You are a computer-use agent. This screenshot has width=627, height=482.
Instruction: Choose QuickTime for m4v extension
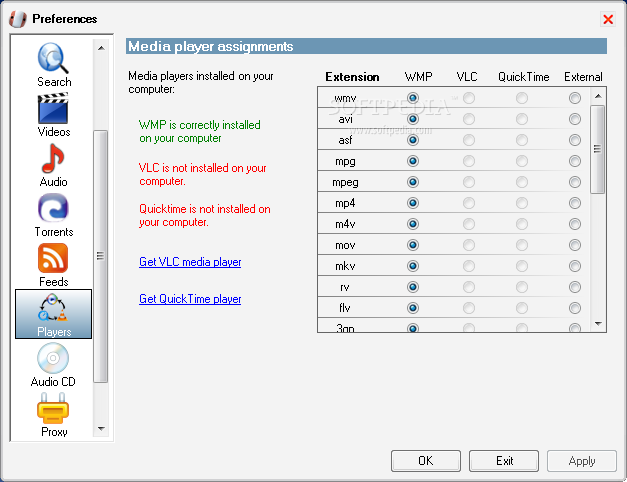point(521,224)
